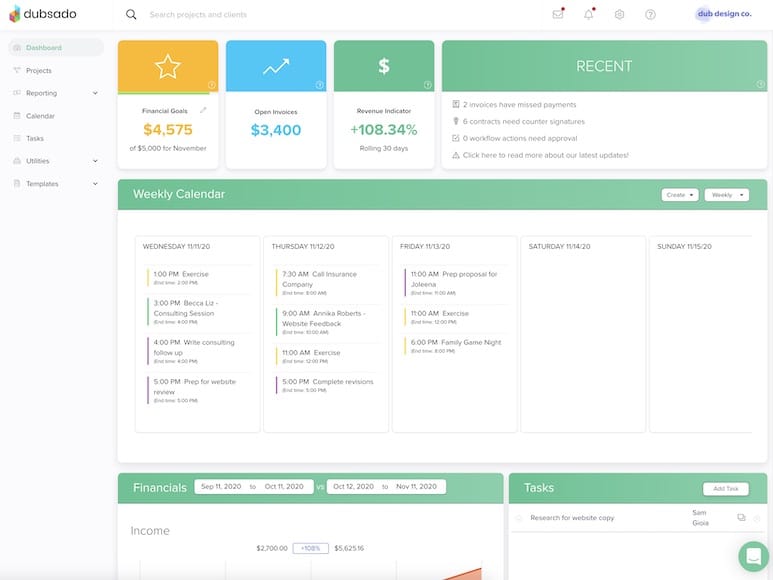This screenshot has height=580, width=773.
Task: Click info icon on Financial Goals card
Action: click(x=211, y=85)
